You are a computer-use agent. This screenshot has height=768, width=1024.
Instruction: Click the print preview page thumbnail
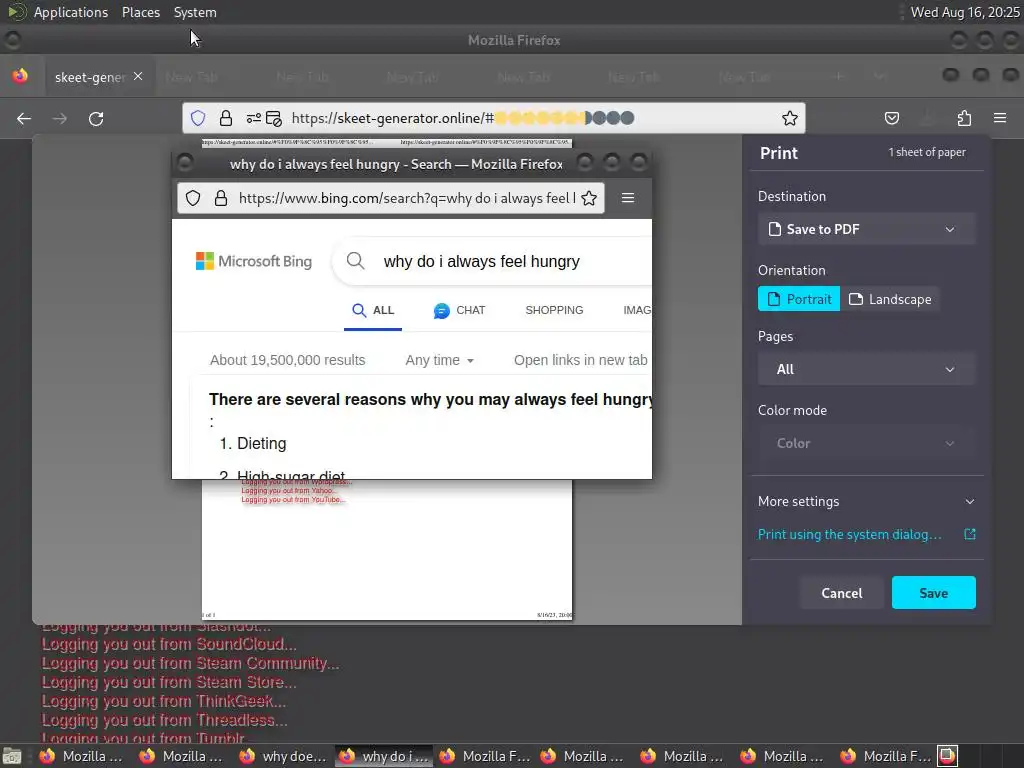387,551
